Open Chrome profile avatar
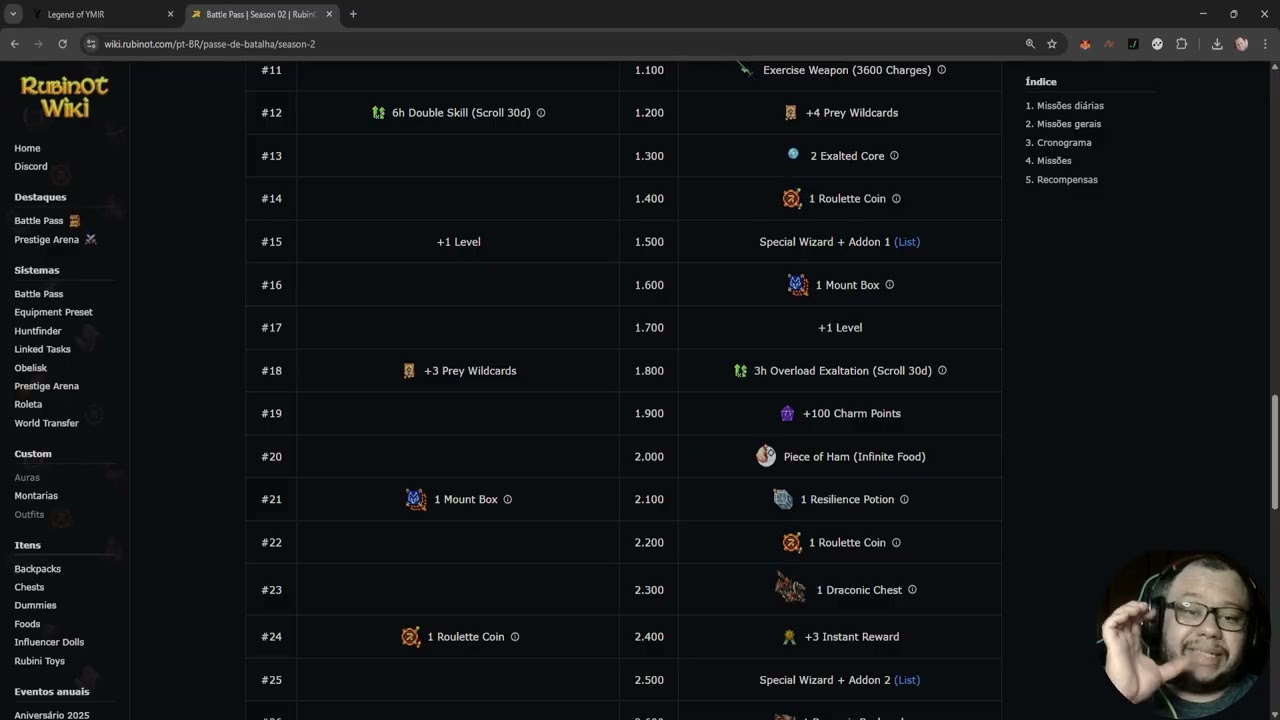The width and height of the screenshot is (1280, 720). point(1242,44)
